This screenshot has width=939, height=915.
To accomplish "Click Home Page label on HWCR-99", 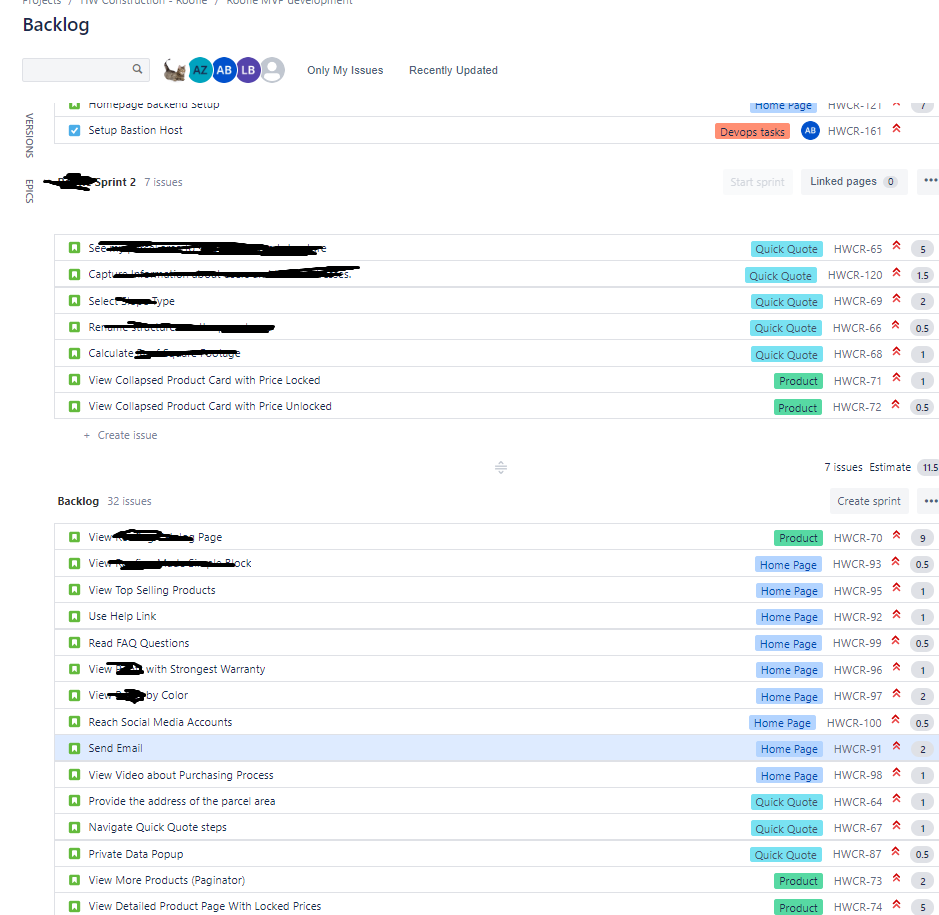I will tap(788, 644).
